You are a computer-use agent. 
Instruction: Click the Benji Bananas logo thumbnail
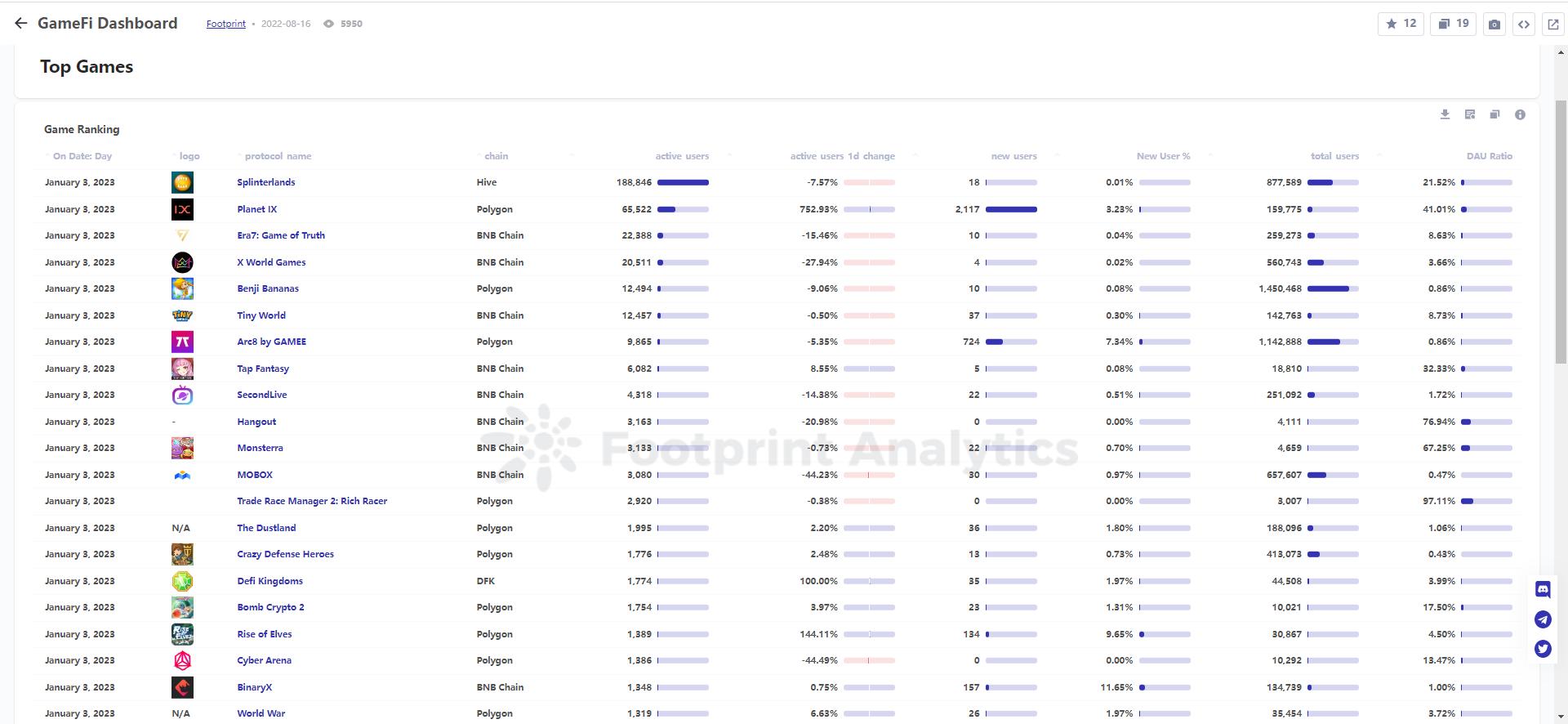pyautogui.click(x=182, y=288)
